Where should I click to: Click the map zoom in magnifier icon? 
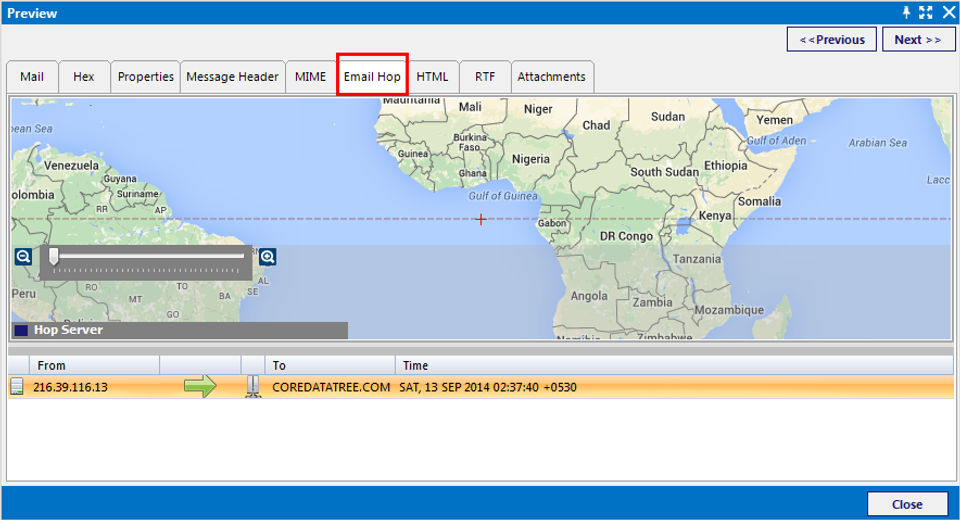click(x=267, y=256)
